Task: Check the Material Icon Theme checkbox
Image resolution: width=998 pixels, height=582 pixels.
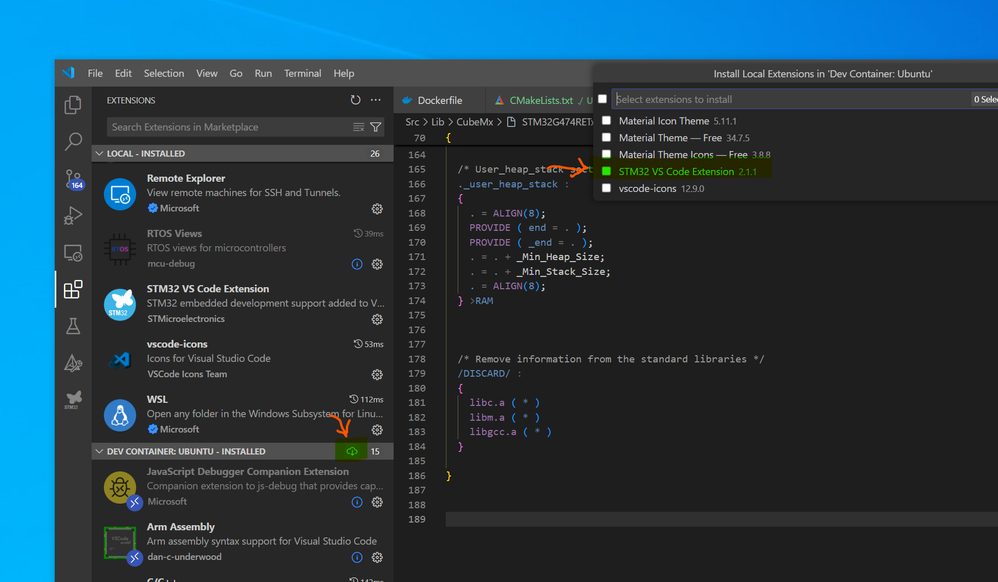Action: pyautogui.click(x=606, y=121)
